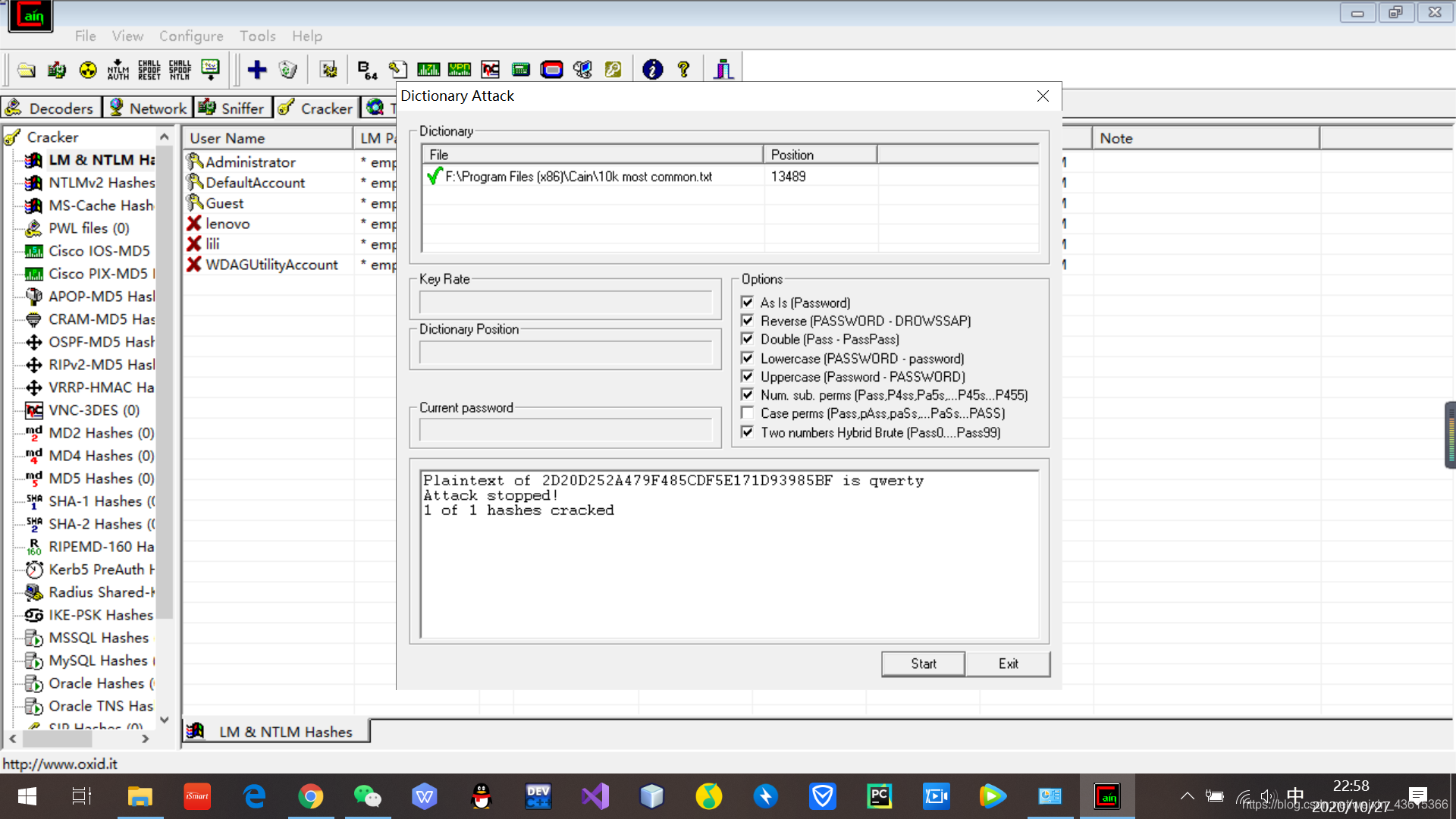This screenshot has height=819, width=1456.
Task: Open Cain from the Windows taskbar
Action: 1107,796
